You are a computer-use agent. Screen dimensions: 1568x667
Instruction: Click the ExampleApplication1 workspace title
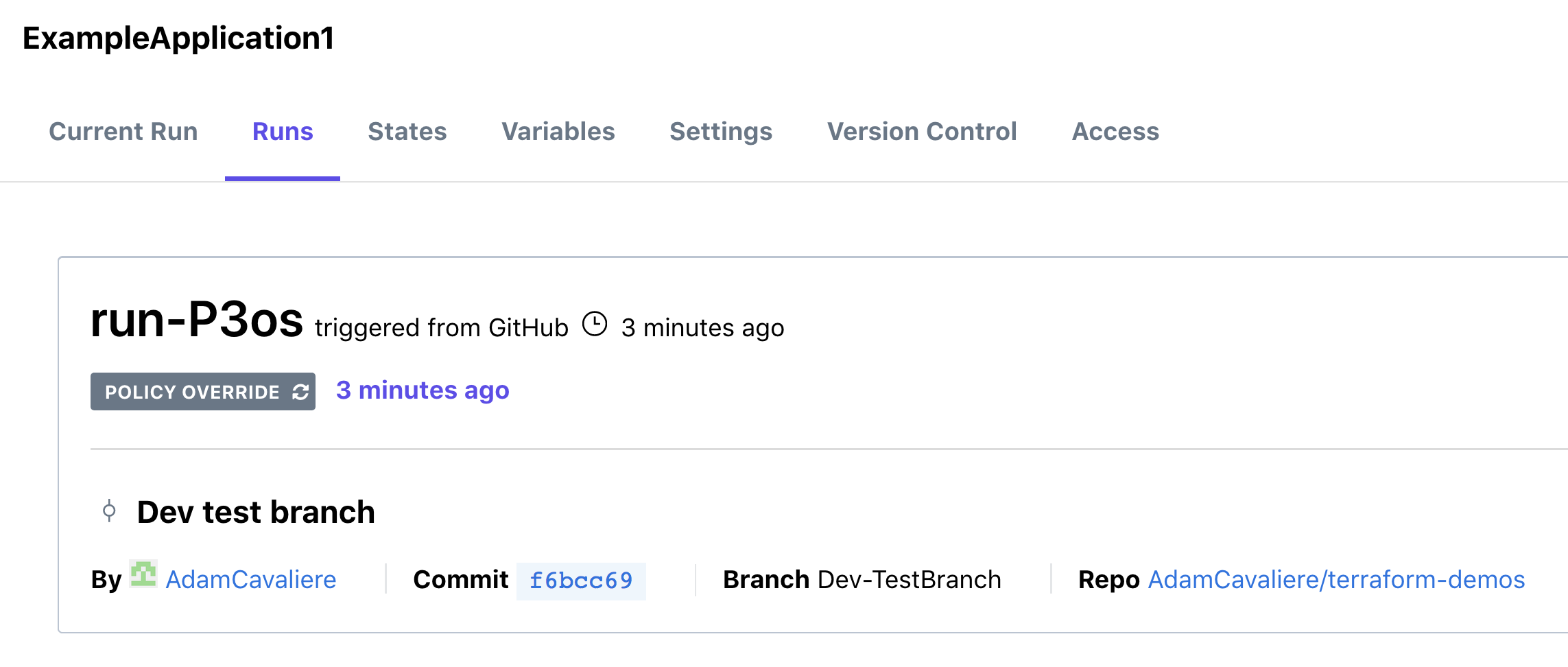coord(178,38)
